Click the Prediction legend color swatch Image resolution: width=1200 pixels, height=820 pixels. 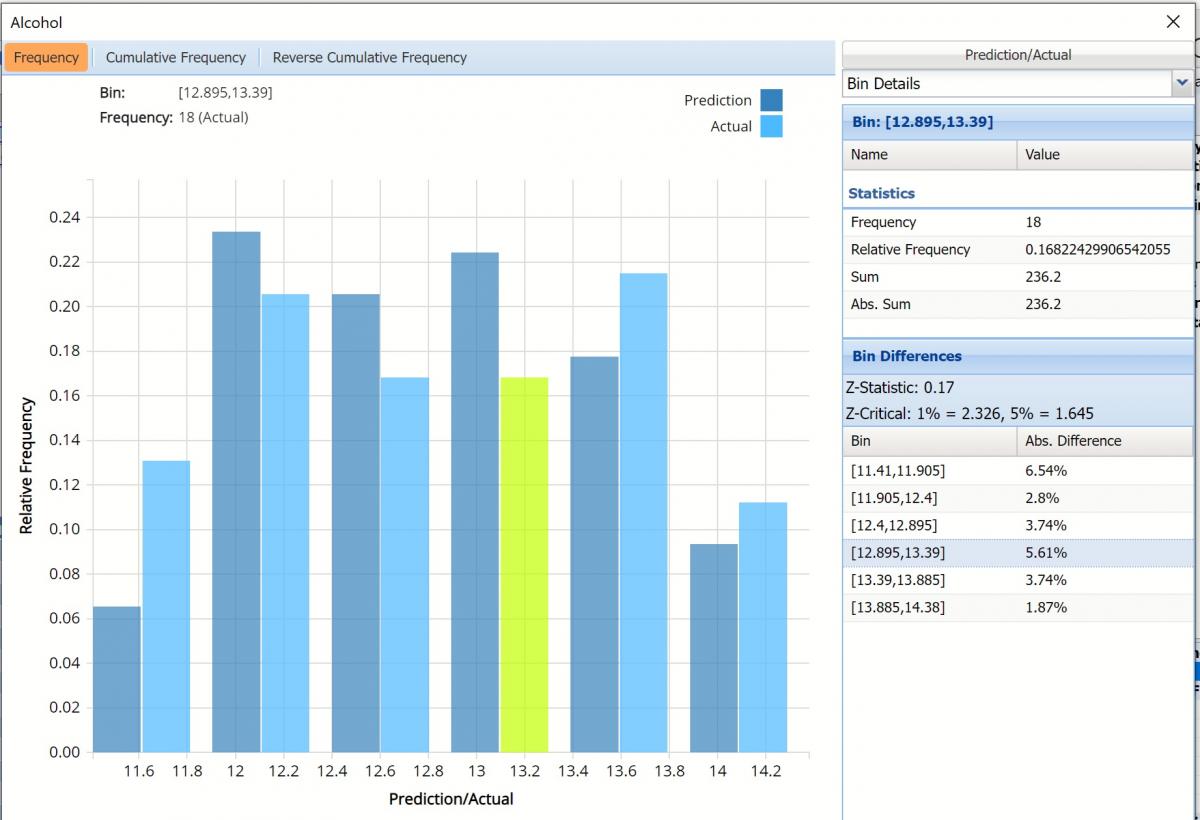tap(770, 100)
